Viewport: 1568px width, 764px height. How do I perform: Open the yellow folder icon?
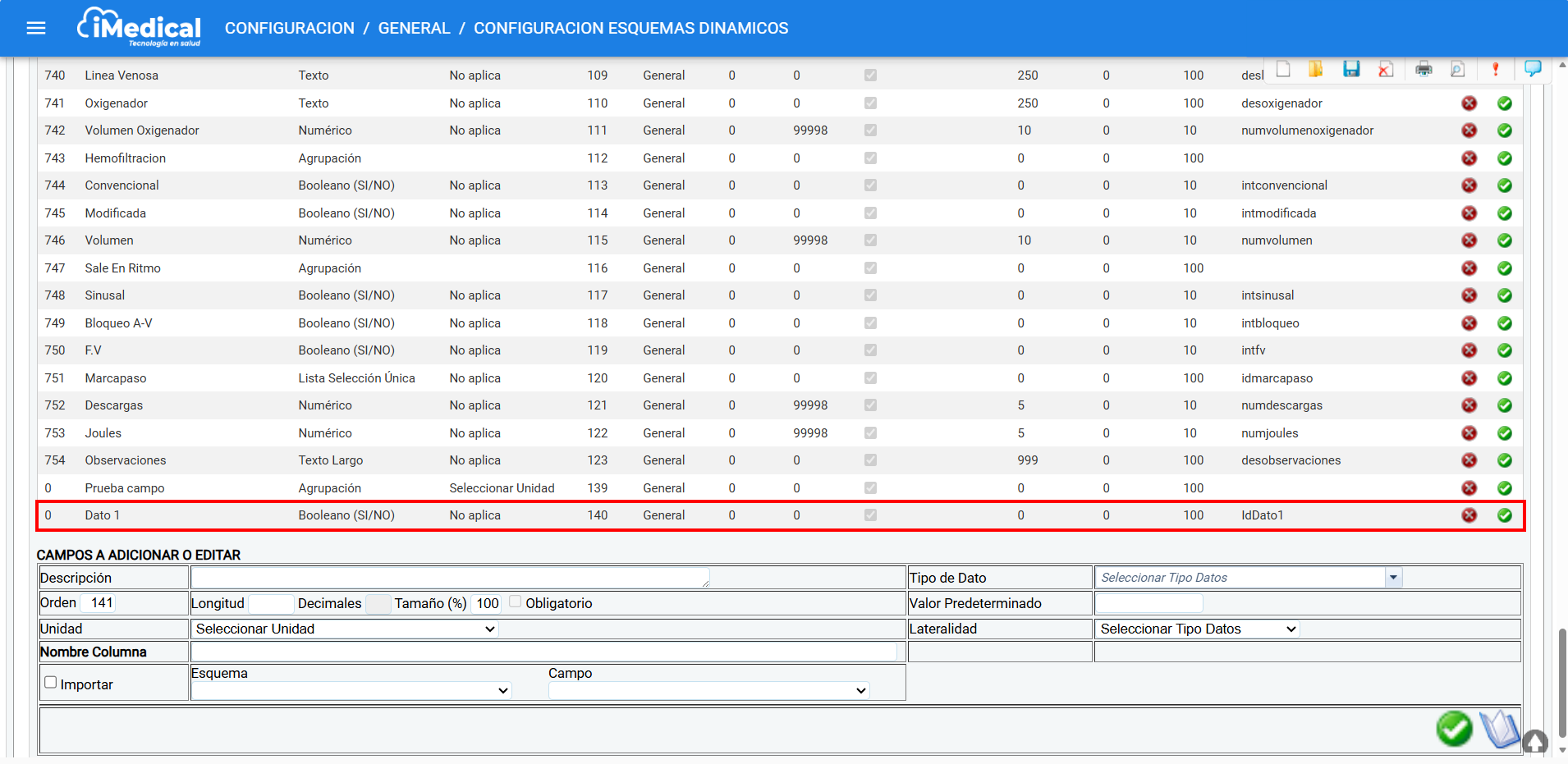coord(1316,69)
